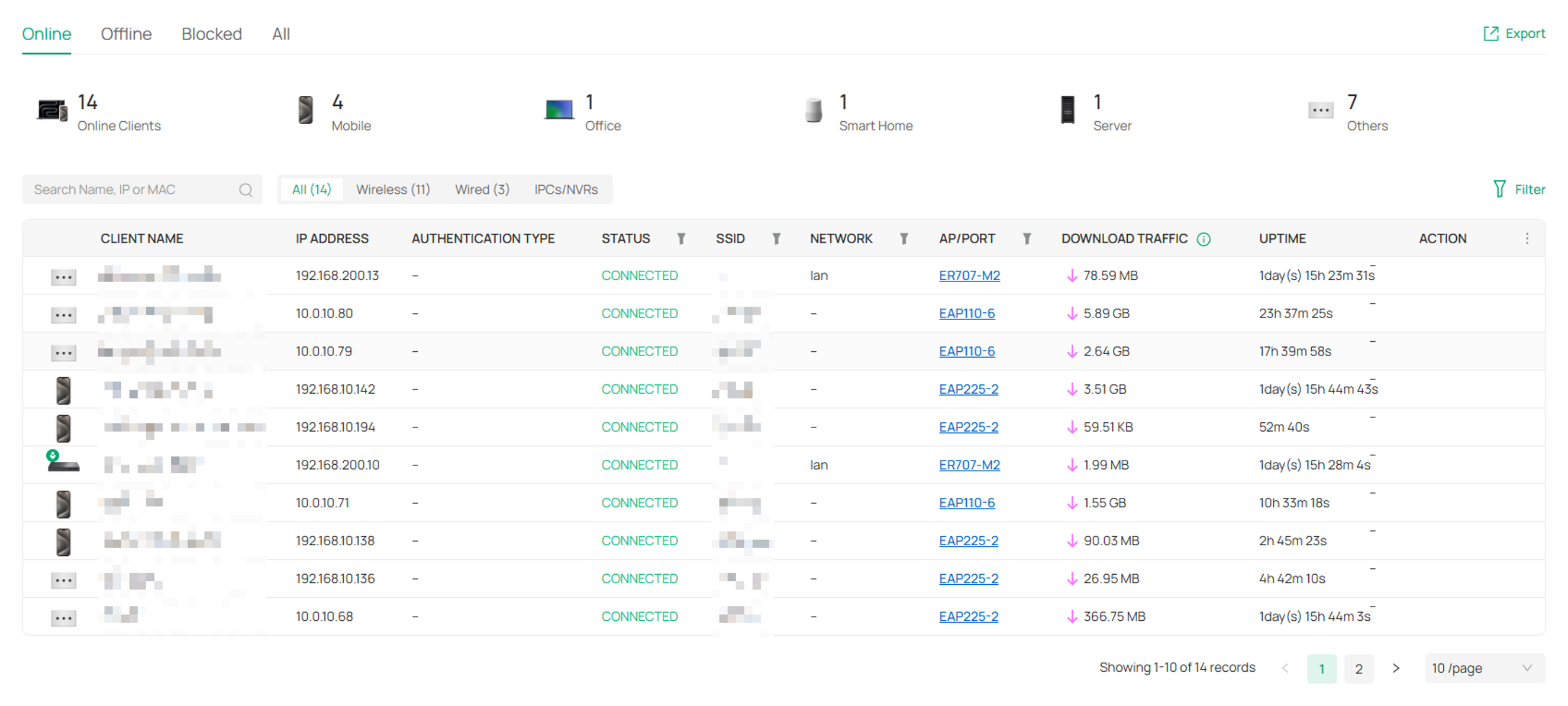Switch to the Blocked tab
1568x706 pixels.
(211, 34)
